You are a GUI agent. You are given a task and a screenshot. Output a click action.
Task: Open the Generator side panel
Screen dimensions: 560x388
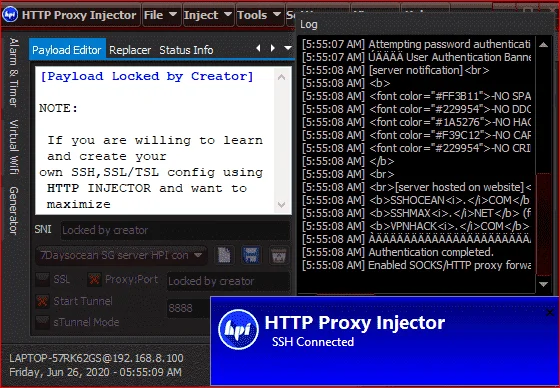pos(14,210)
